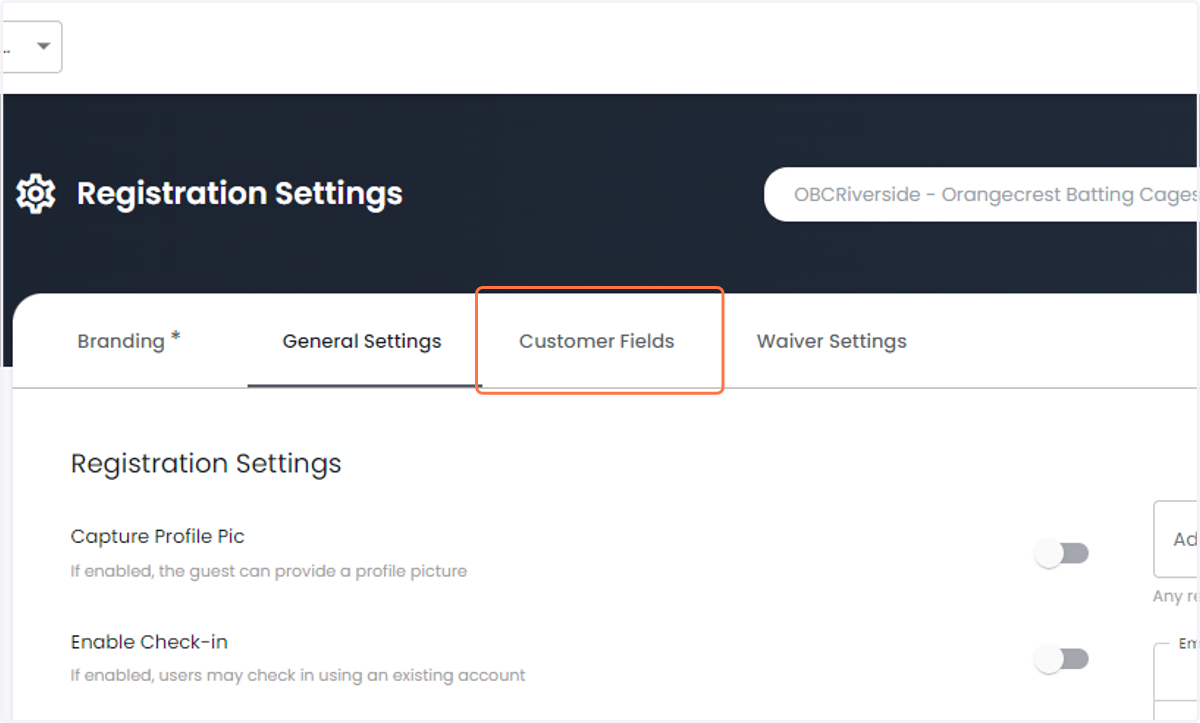Toggle the Capture Profile Pic switch
The image size is (1200, 723).
(1062, 553)
